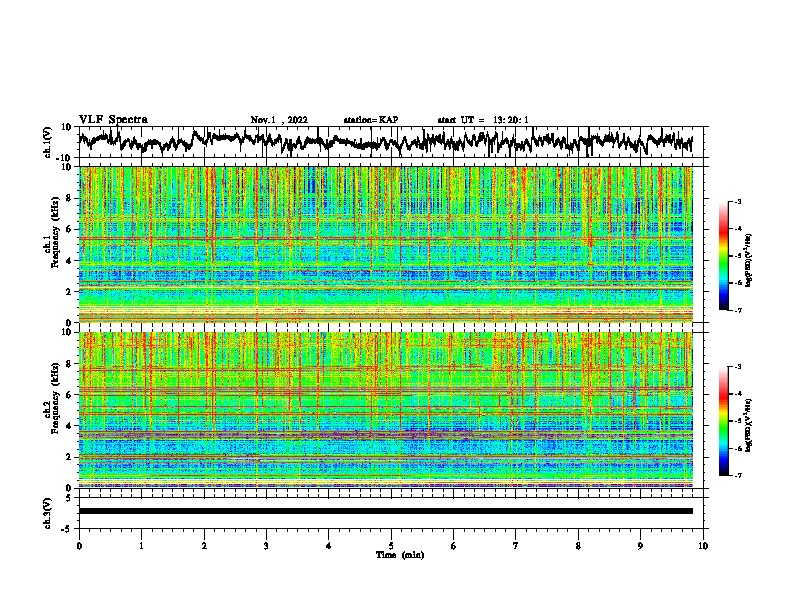
Task: Click the ch.1 'Frequency (kHz)' axis label
Action: click(x=55, y=233)
